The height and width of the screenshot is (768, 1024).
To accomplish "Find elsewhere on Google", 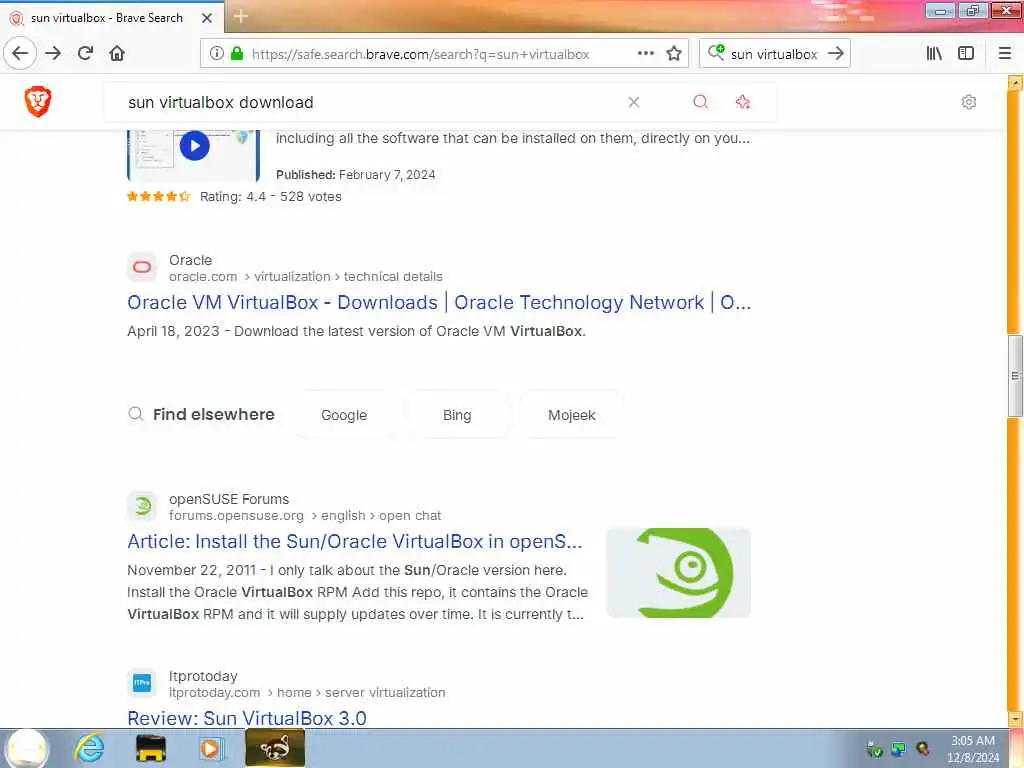I will click(x=344, y=415).
